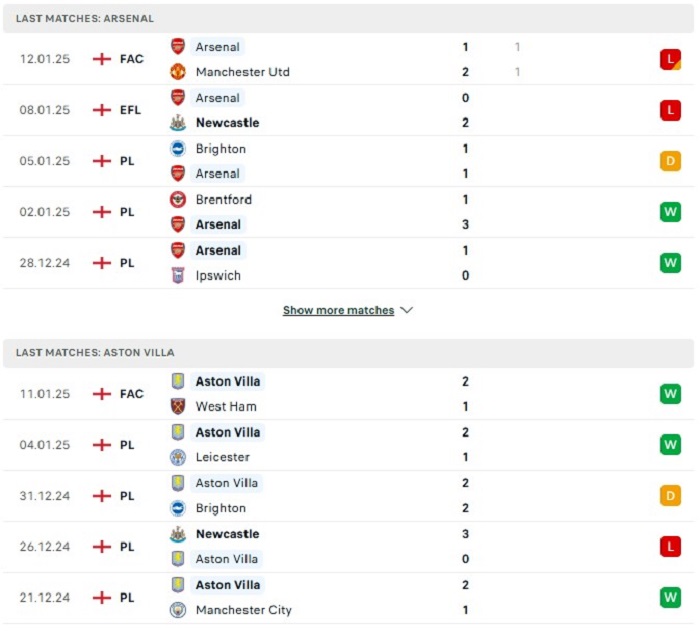Click the West Ham club crest
The height and width of the screenshot is (634, 700).
[178, 406]
